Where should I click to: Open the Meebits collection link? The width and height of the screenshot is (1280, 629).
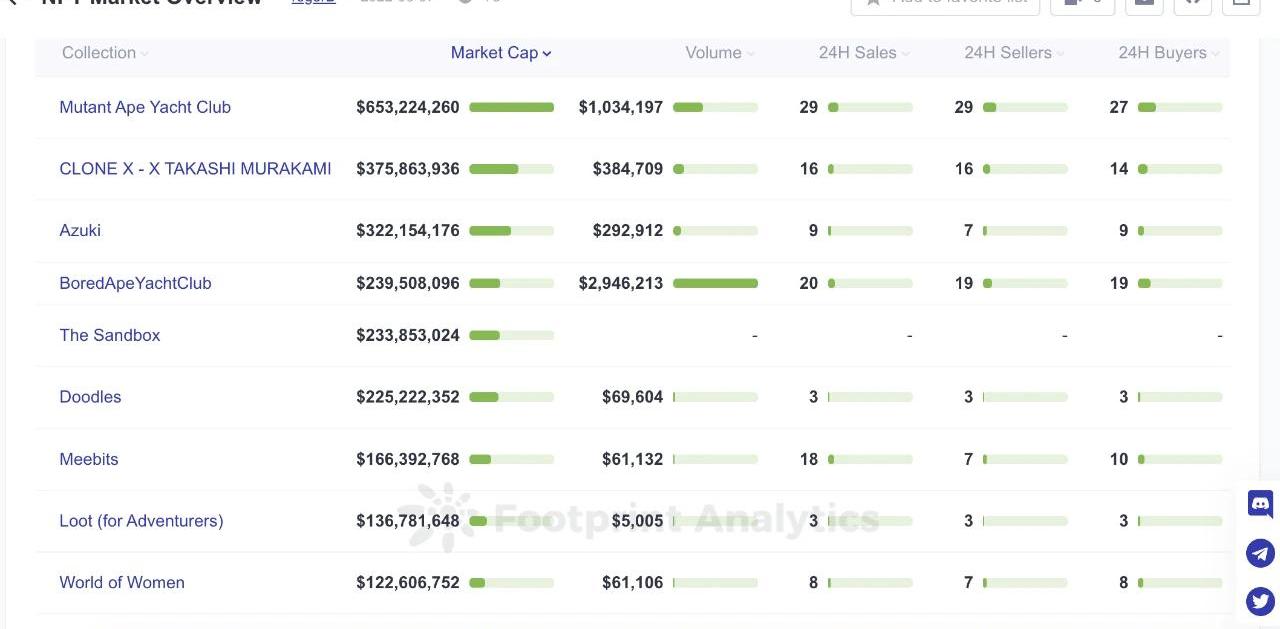click(89, 459)
